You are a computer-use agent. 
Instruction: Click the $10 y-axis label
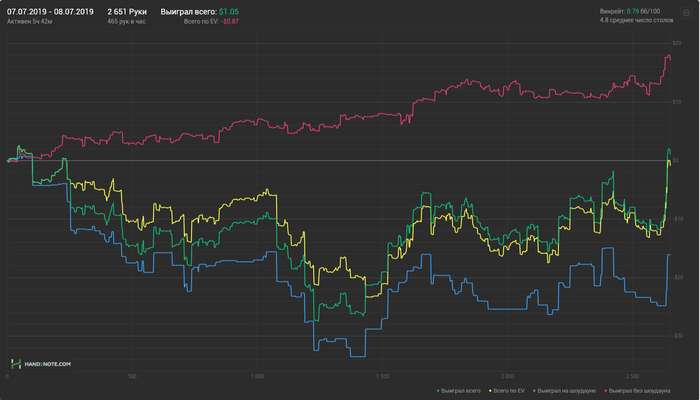click(x=676, y=102)
